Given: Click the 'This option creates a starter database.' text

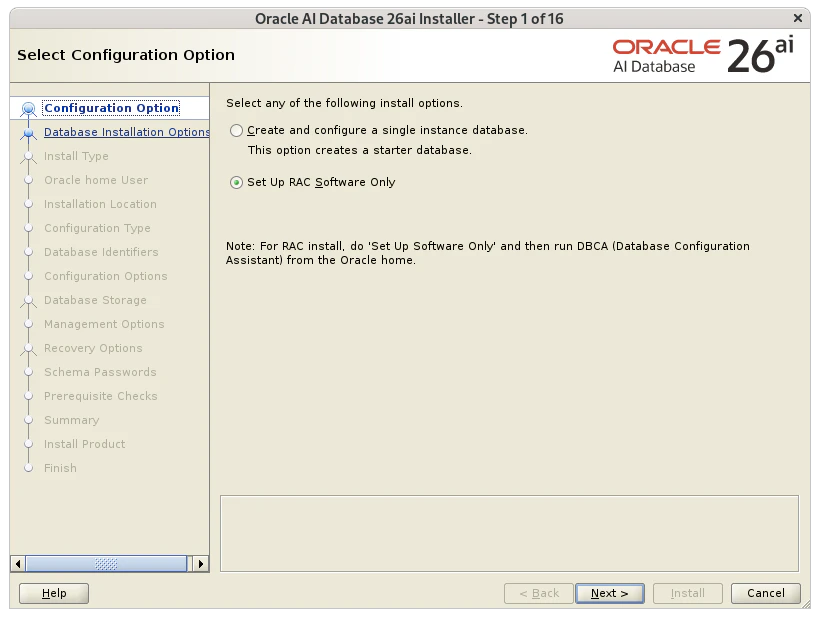Looking at the screenshot, I should coord(360,151).
